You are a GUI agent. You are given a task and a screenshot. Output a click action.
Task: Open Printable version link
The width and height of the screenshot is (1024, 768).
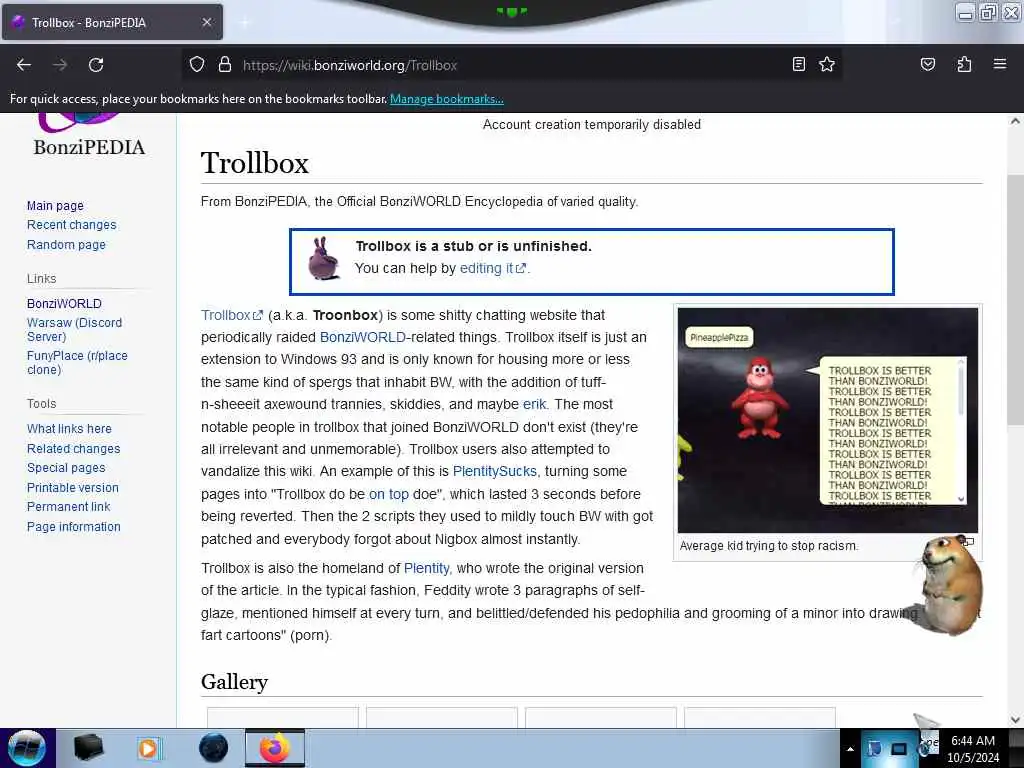[72, 488]
